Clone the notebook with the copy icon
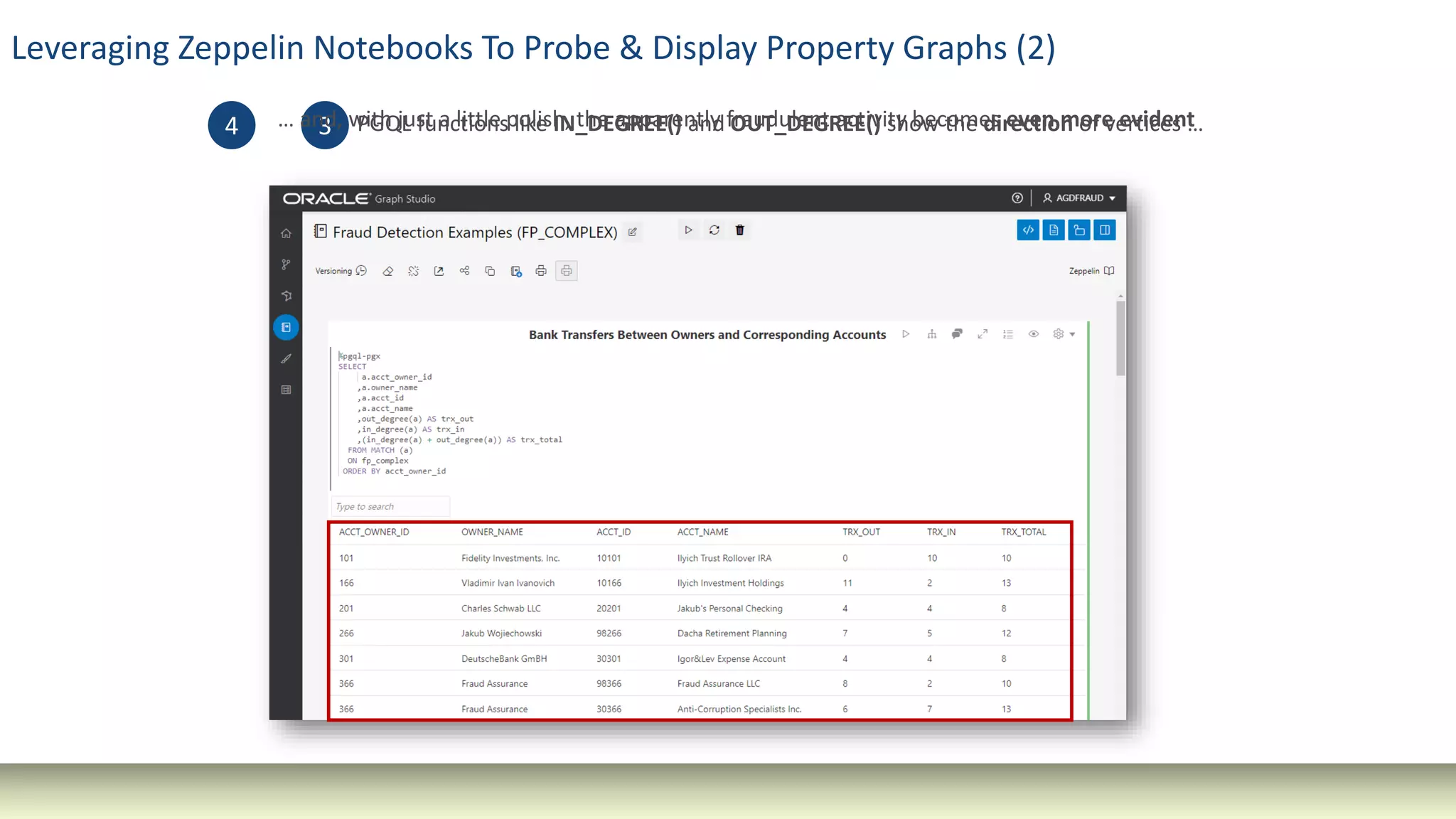The width and height of the screenshot is (1456, 819). coord(490,271)
